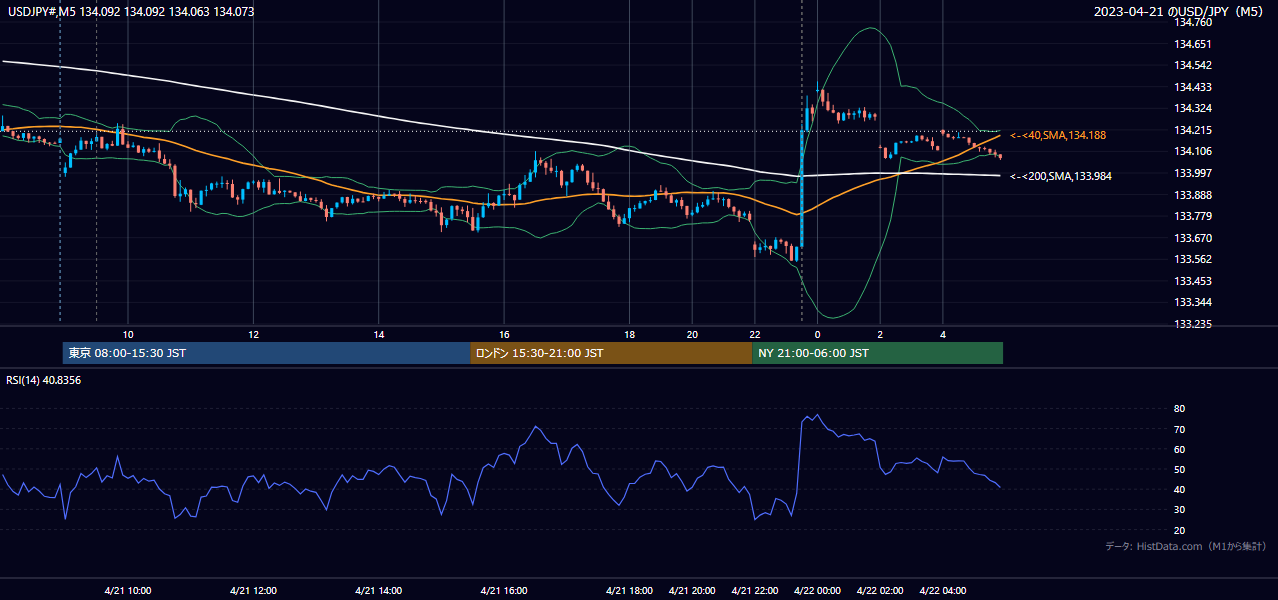Viewport: 1278px width, 600px height.
Task: Click price axis value 134.651
Action: pos(1193,44)
